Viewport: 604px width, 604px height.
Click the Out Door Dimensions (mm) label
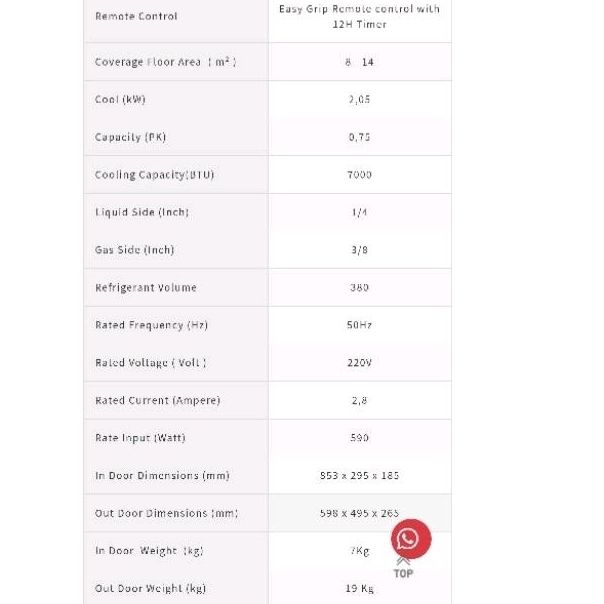166,513
